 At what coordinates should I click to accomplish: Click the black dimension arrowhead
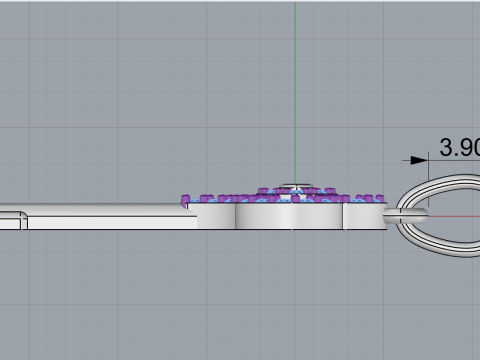(x=419, y=160)
